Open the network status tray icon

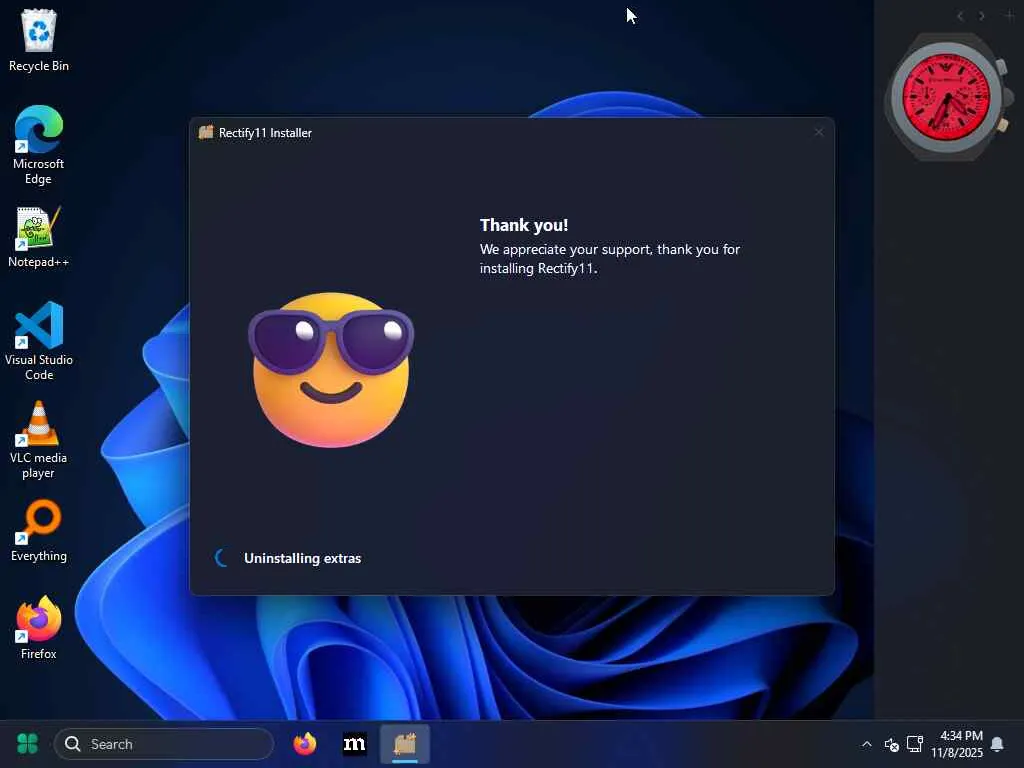(x=915, y=744)
